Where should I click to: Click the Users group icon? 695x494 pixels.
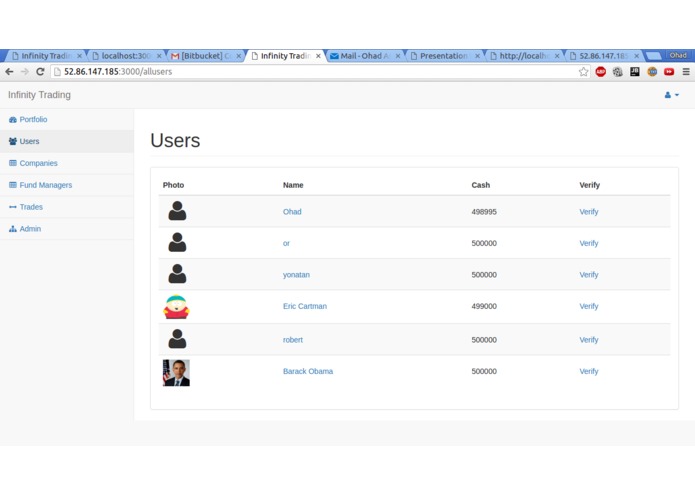click(x=13, y=141)
